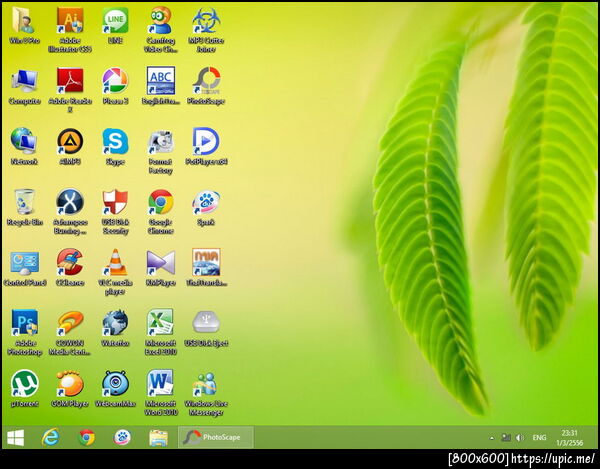Click the ENG input language indicator

coord(539,437)
